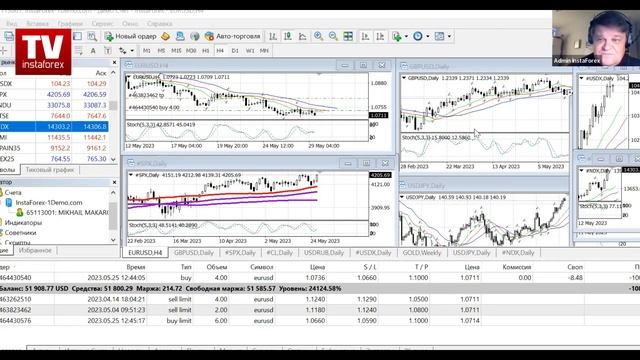Image resolution: width=640 pixels, height=360 pixels.
Task: Open the GBPUSD,Daily chart title dropdown triangle
Action: pyautogui.click(x=404, y=78)
